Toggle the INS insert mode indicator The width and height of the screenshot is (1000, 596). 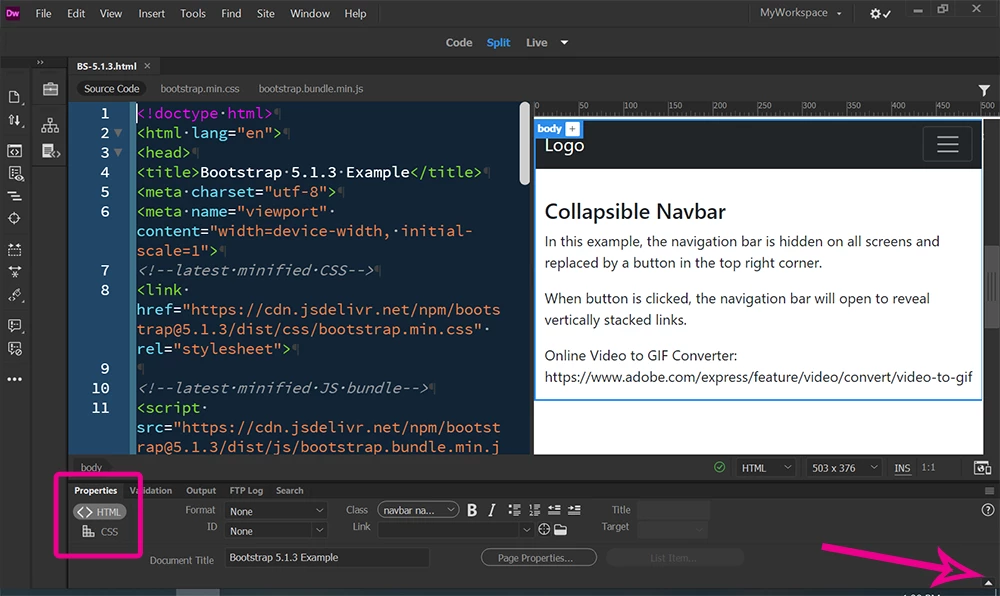click(902, 468)
